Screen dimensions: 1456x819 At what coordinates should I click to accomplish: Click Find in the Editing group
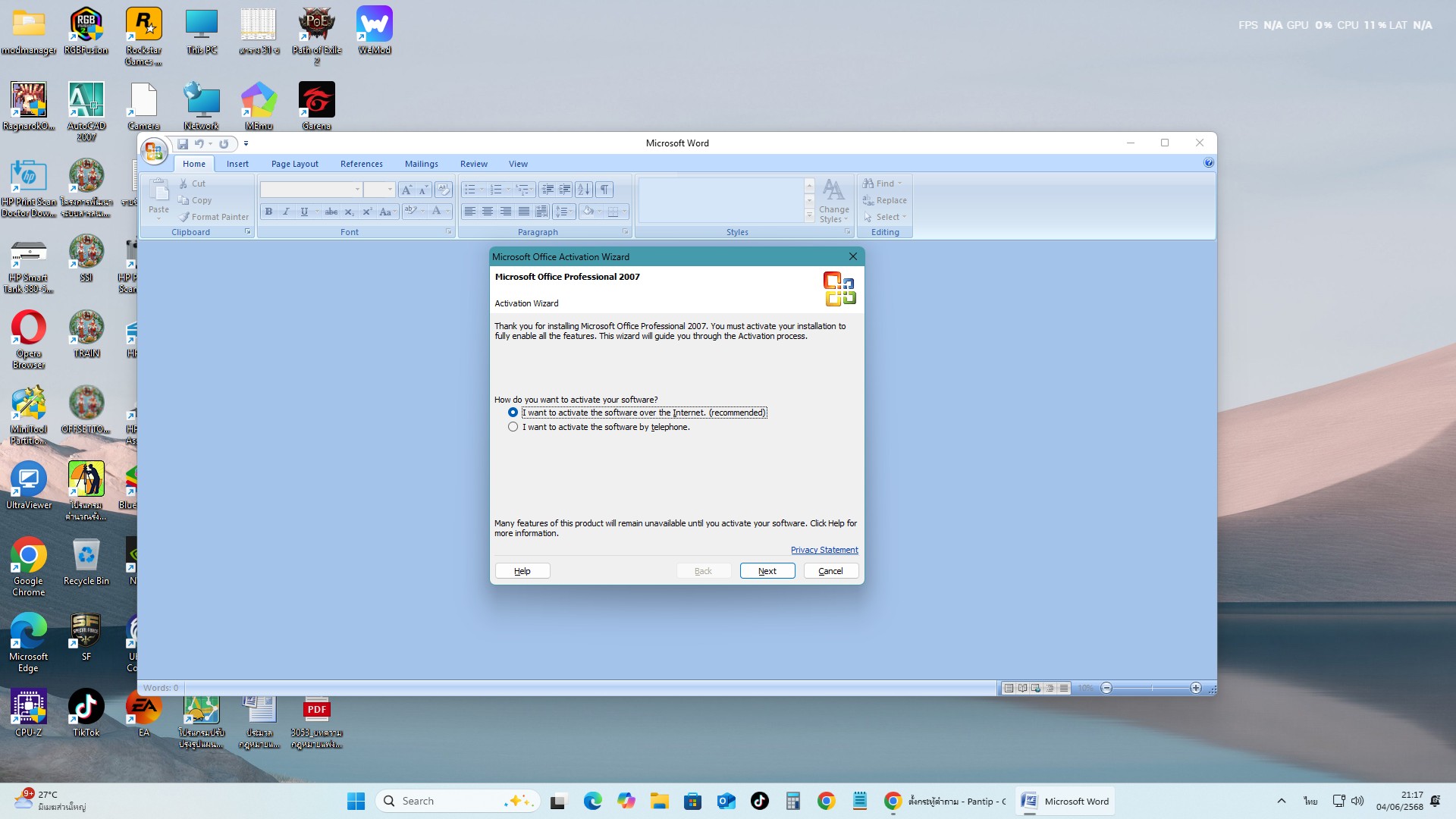883,184
